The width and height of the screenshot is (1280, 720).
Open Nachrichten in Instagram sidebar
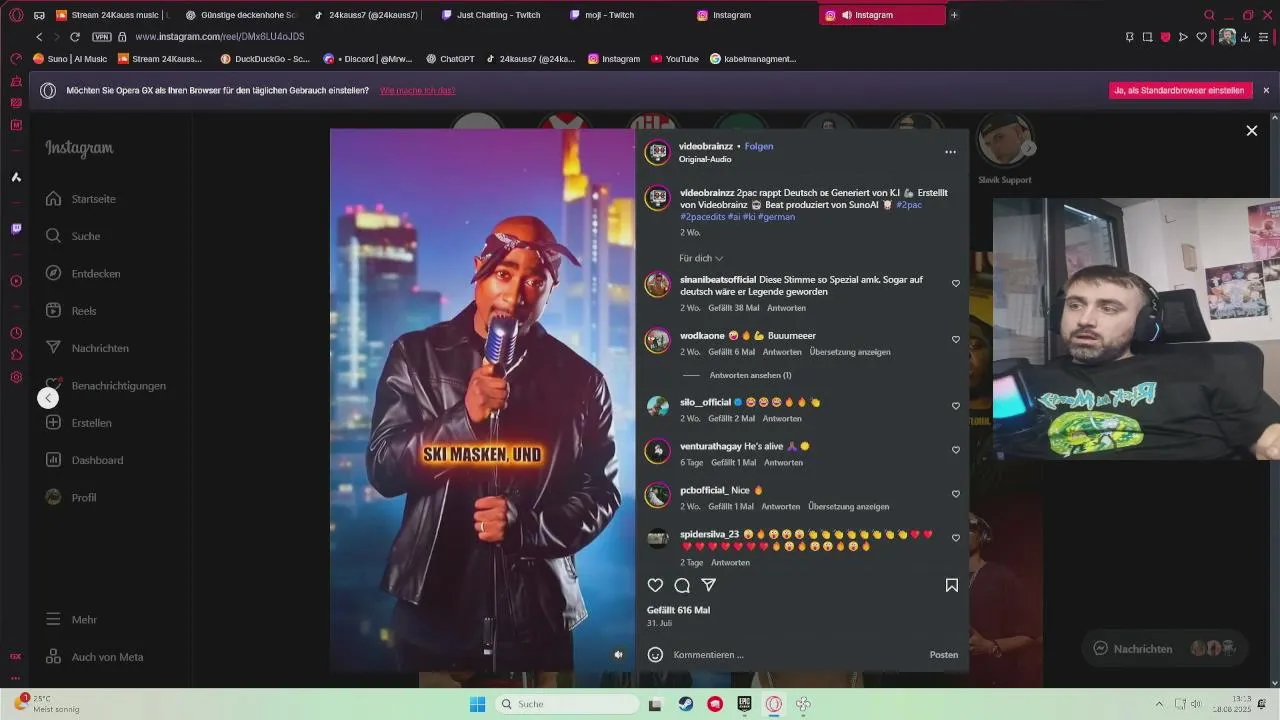pos(87,348)
